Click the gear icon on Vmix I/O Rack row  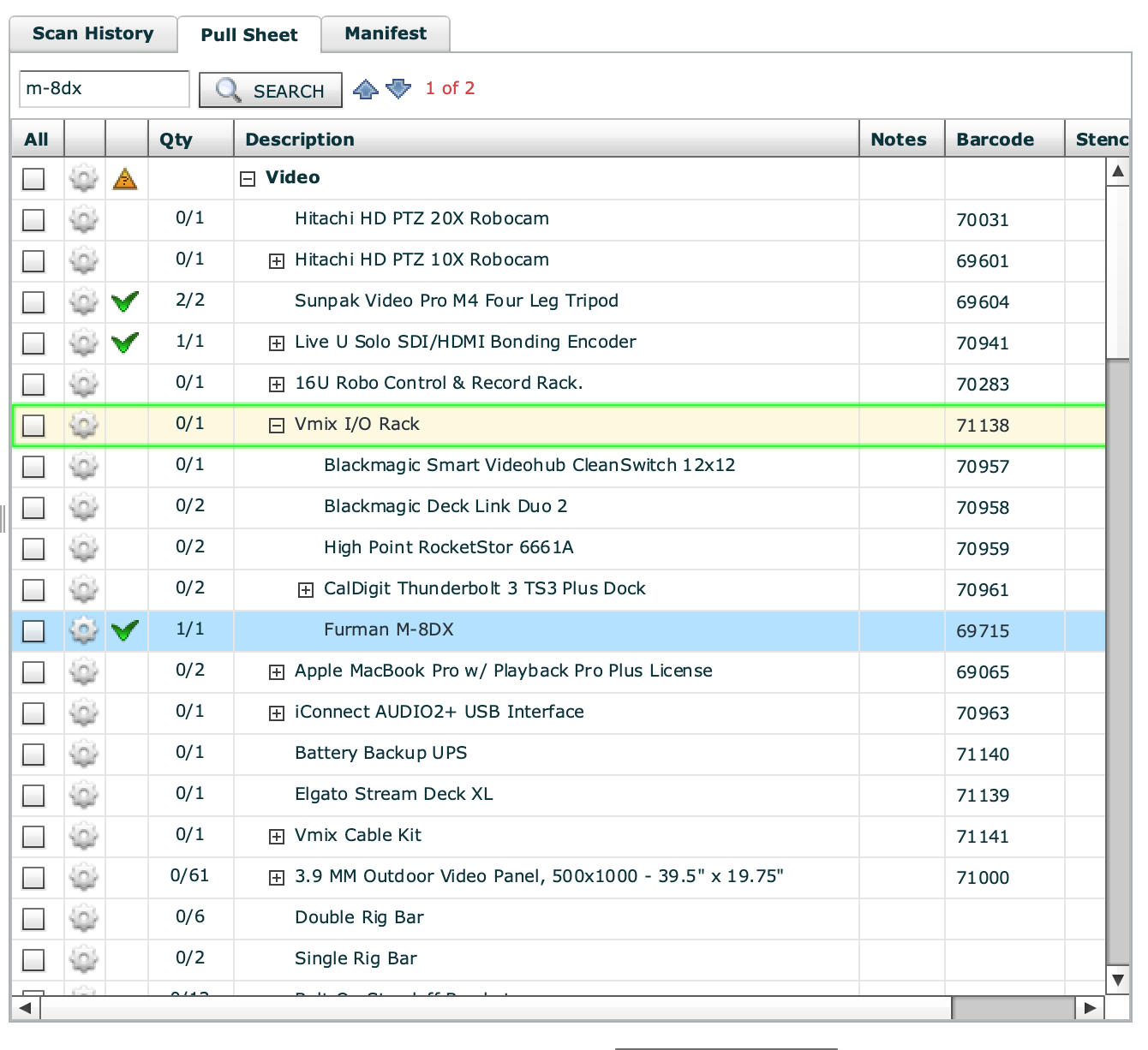point(84,426)
